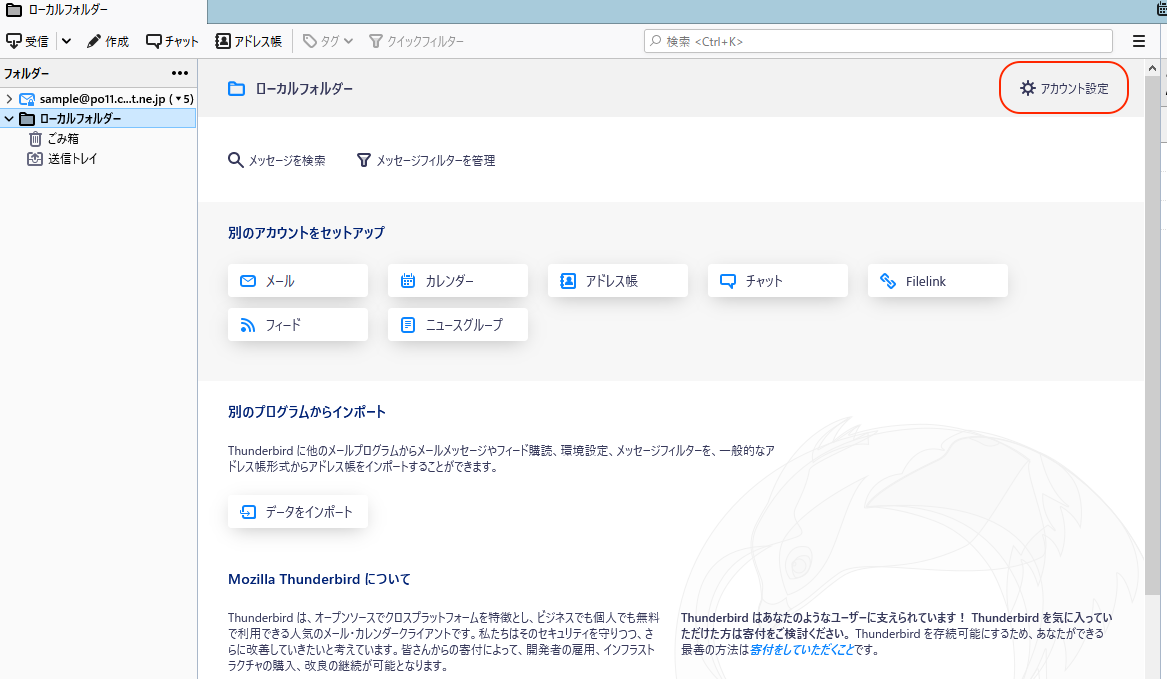Click the trash can icon beside ごみ箱
The image size is (1167, 679).
pyautogui.click(x=35, y=138)
